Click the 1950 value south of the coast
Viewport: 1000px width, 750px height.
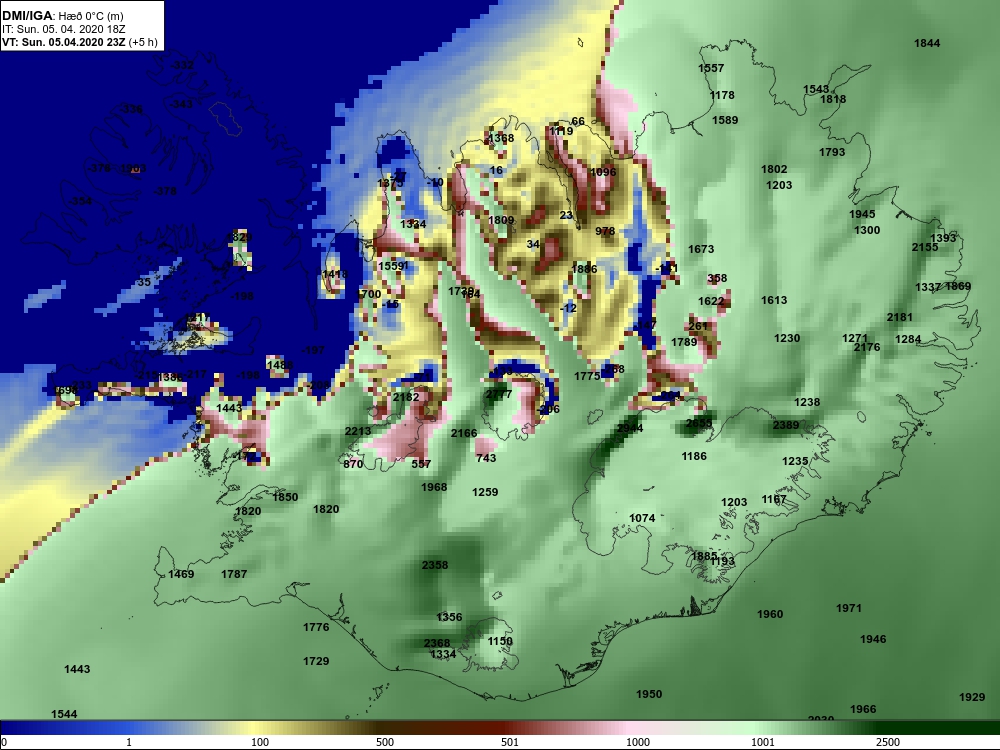pos(649,694)
